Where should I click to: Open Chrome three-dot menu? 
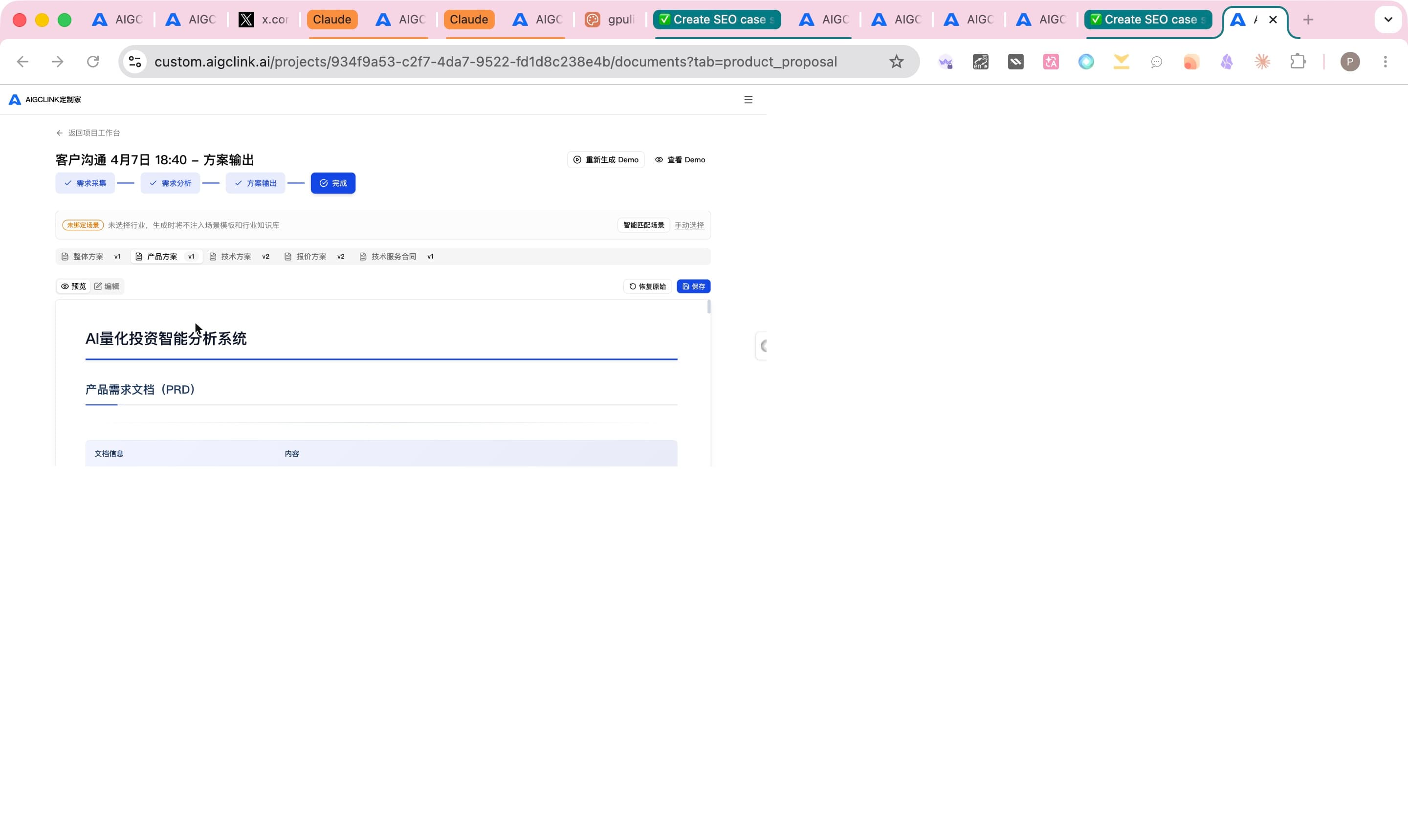click(x=1386, y=62)
